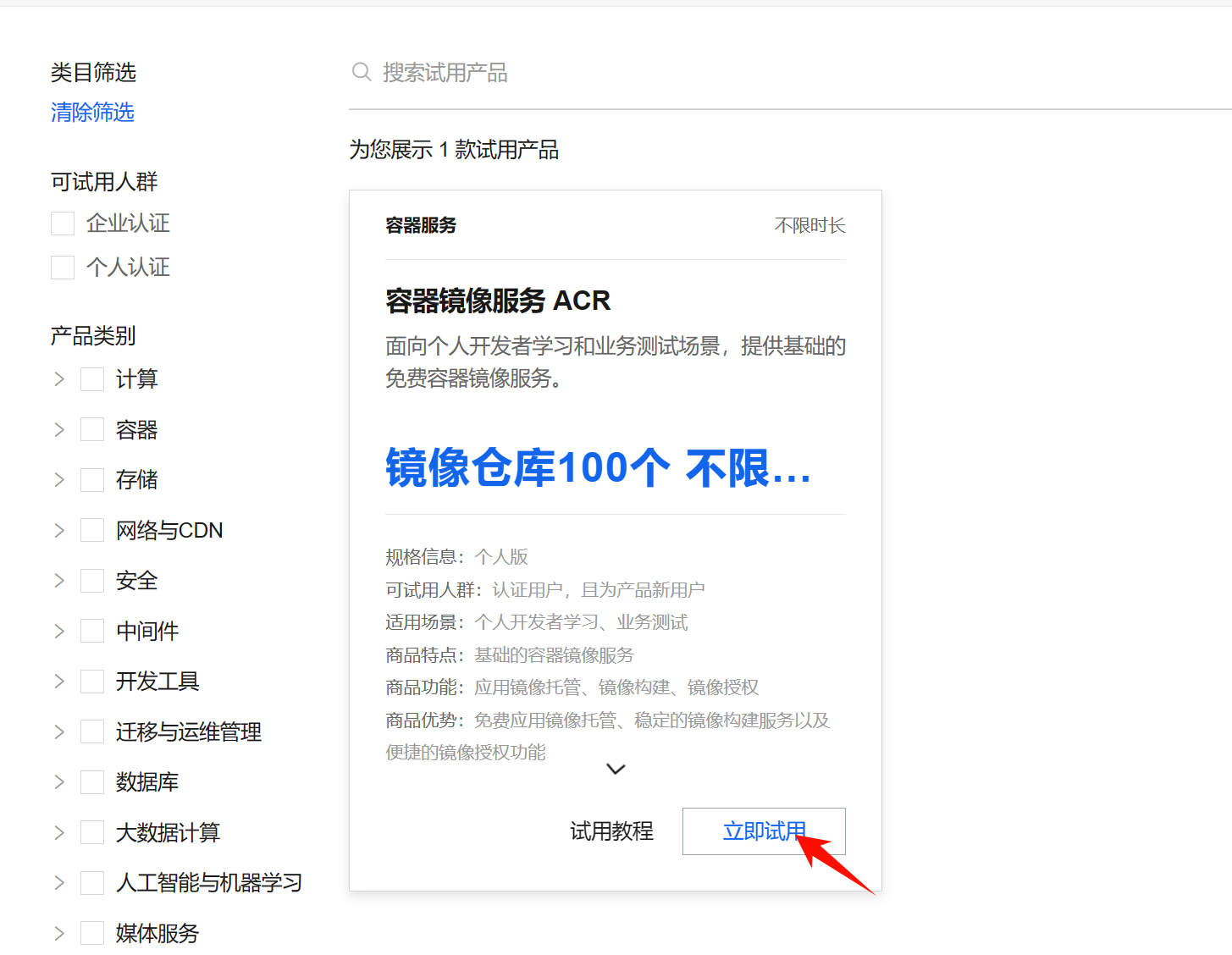Check the 数据库 category checkbox
This screenshot has width=1232, height=955.
pyautogui.click(x=91, y=781)
